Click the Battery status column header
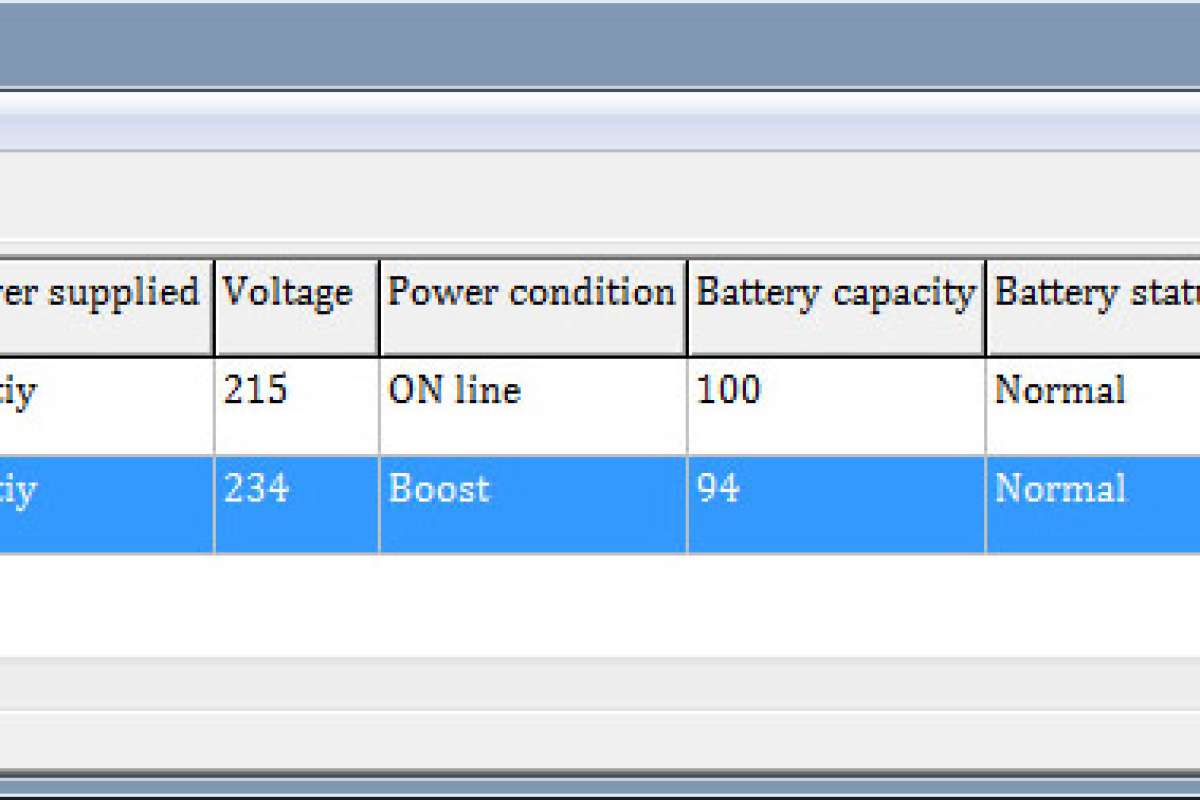The image size is (1200, 800). pyautogui.click(x=1094, y=306)
